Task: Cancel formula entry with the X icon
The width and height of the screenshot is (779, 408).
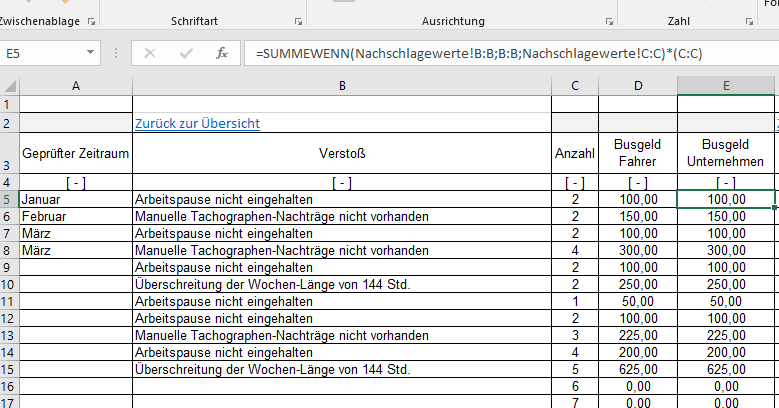Action: (x=150, y=53)
